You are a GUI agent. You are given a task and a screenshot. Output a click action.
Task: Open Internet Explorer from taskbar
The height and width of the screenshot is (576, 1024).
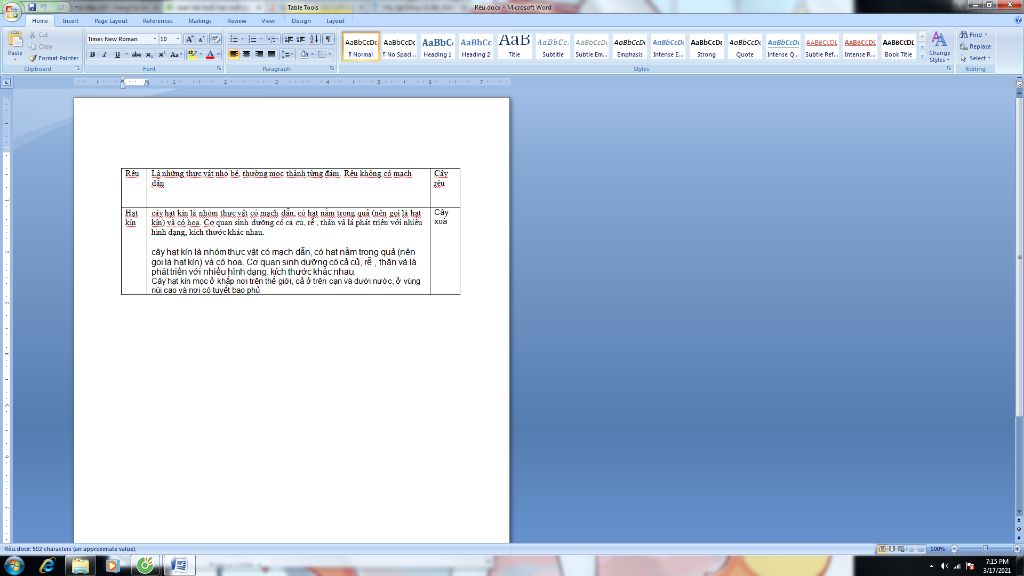point(47,566)
